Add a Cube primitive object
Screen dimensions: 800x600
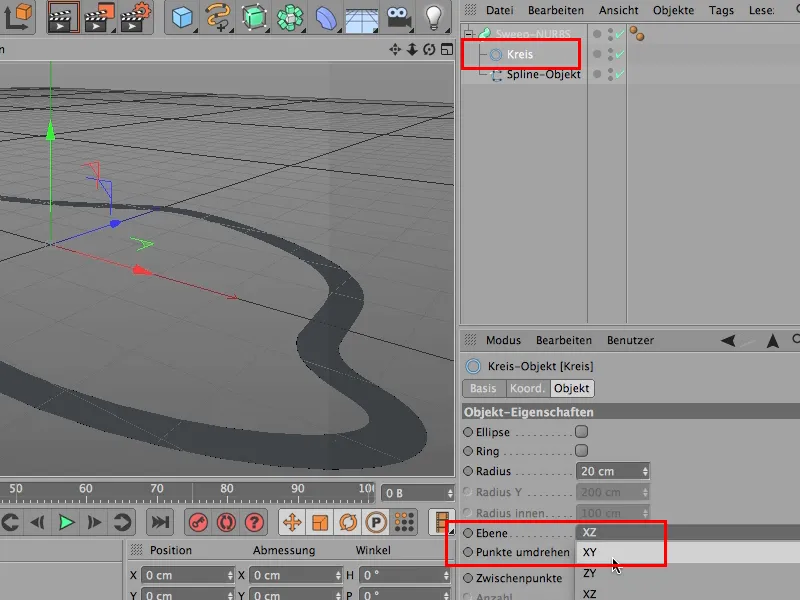[x=182, y=17]
